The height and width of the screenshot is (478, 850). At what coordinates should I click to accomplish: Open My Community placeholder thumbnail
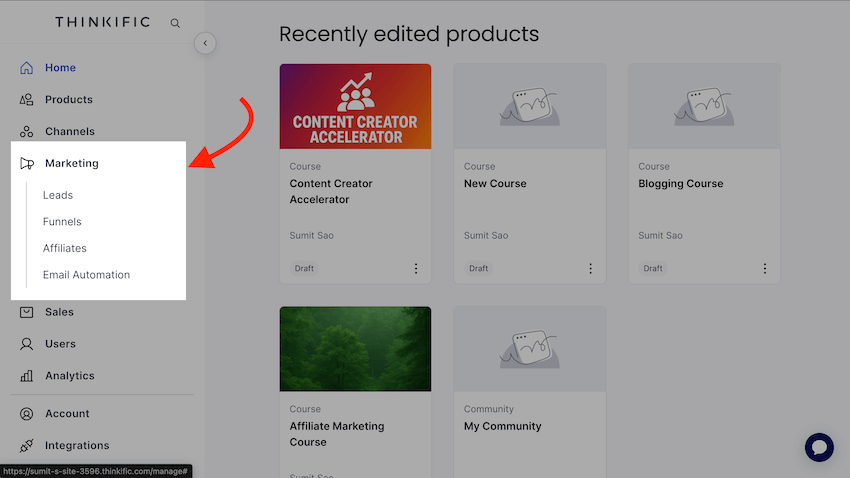(530, 349)
